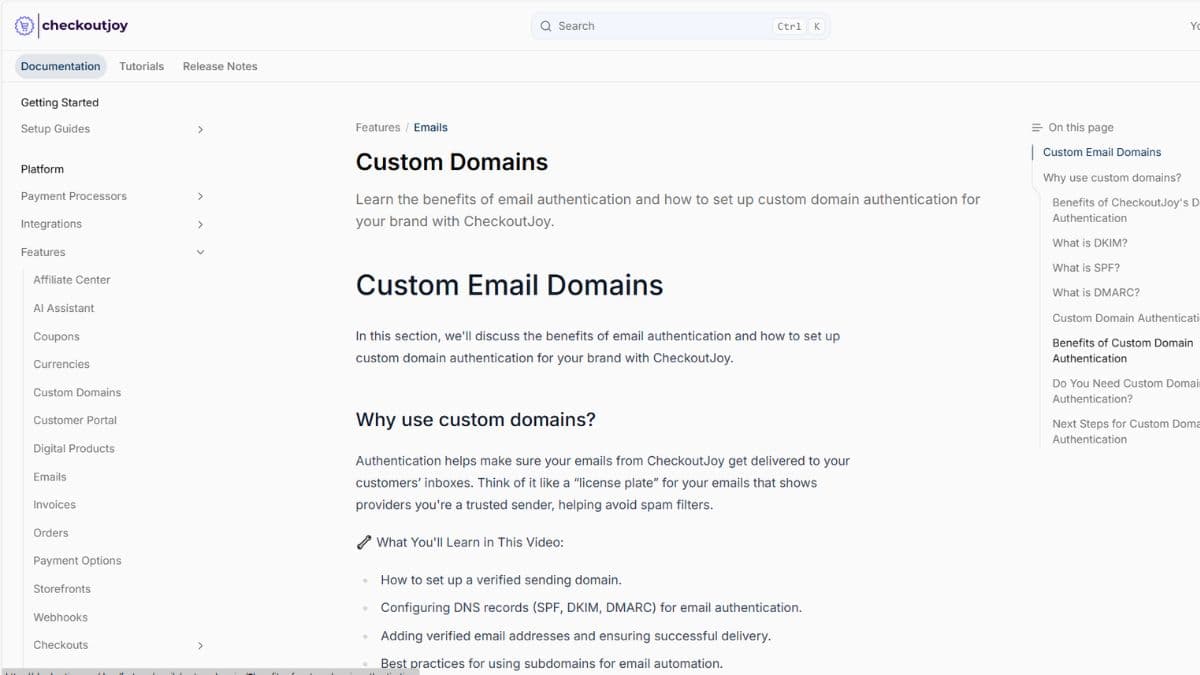The height and width of the screenshot is (675, 1200).
Task: Open Setup Guides in sidebar
Action: 55,129
